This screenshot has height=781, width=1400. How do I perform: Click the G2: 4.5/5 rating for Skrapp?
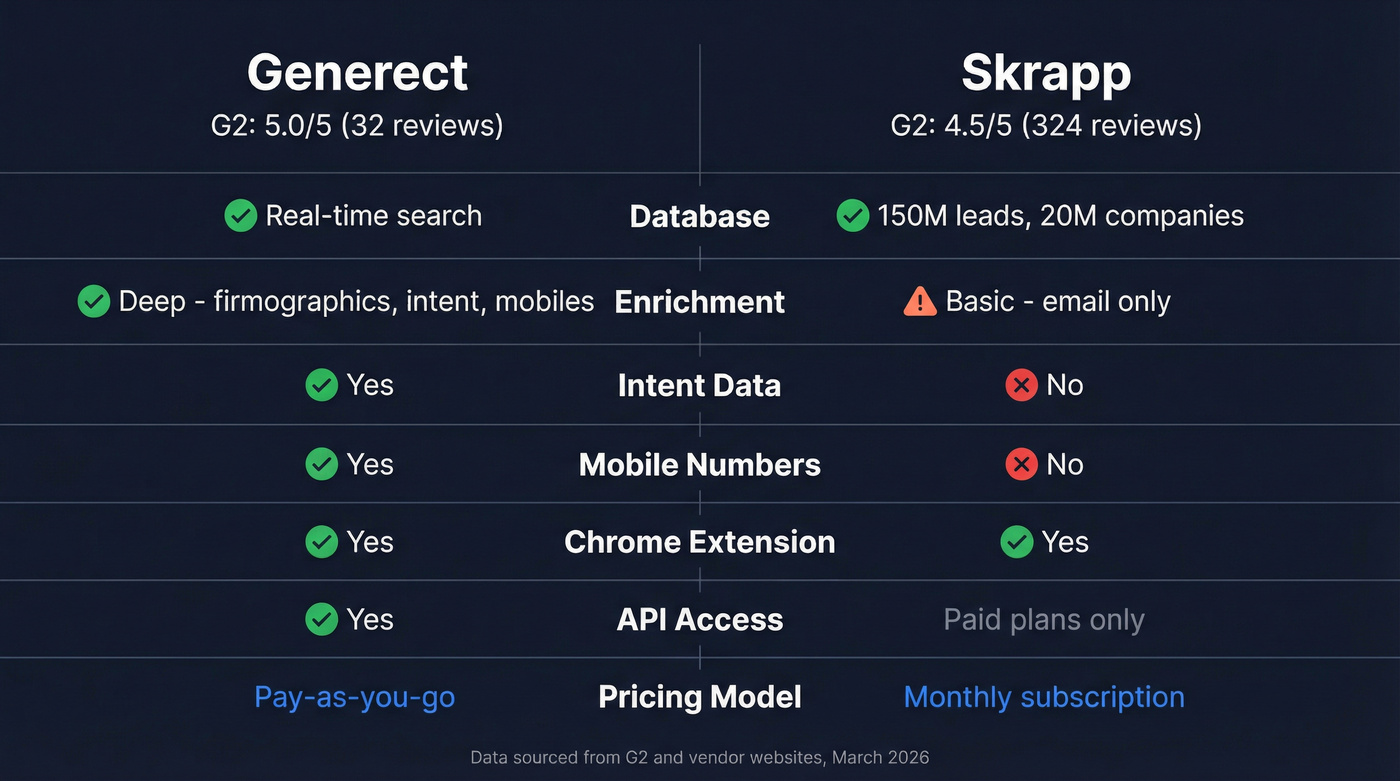1045,125
